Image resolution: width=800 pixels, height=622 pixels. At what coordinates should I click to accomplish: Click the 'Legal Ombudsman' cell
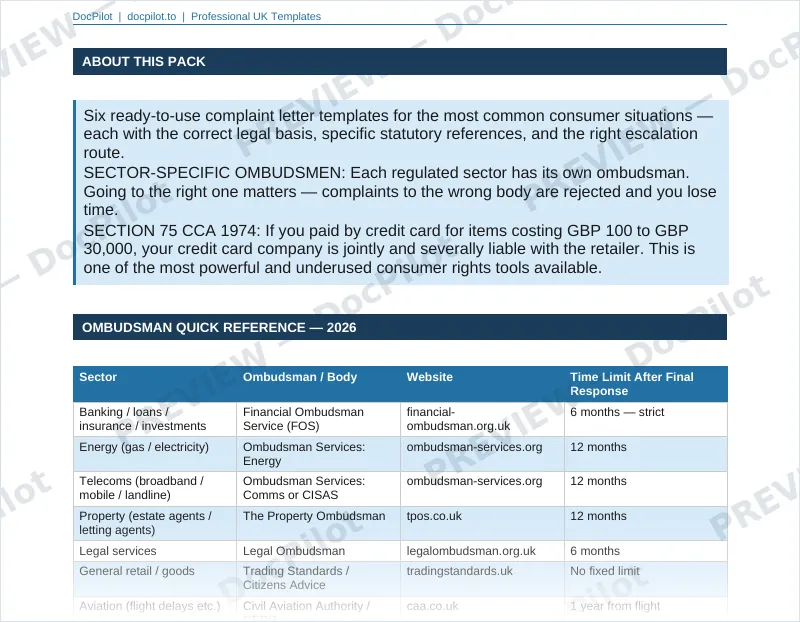coord(318,551)
